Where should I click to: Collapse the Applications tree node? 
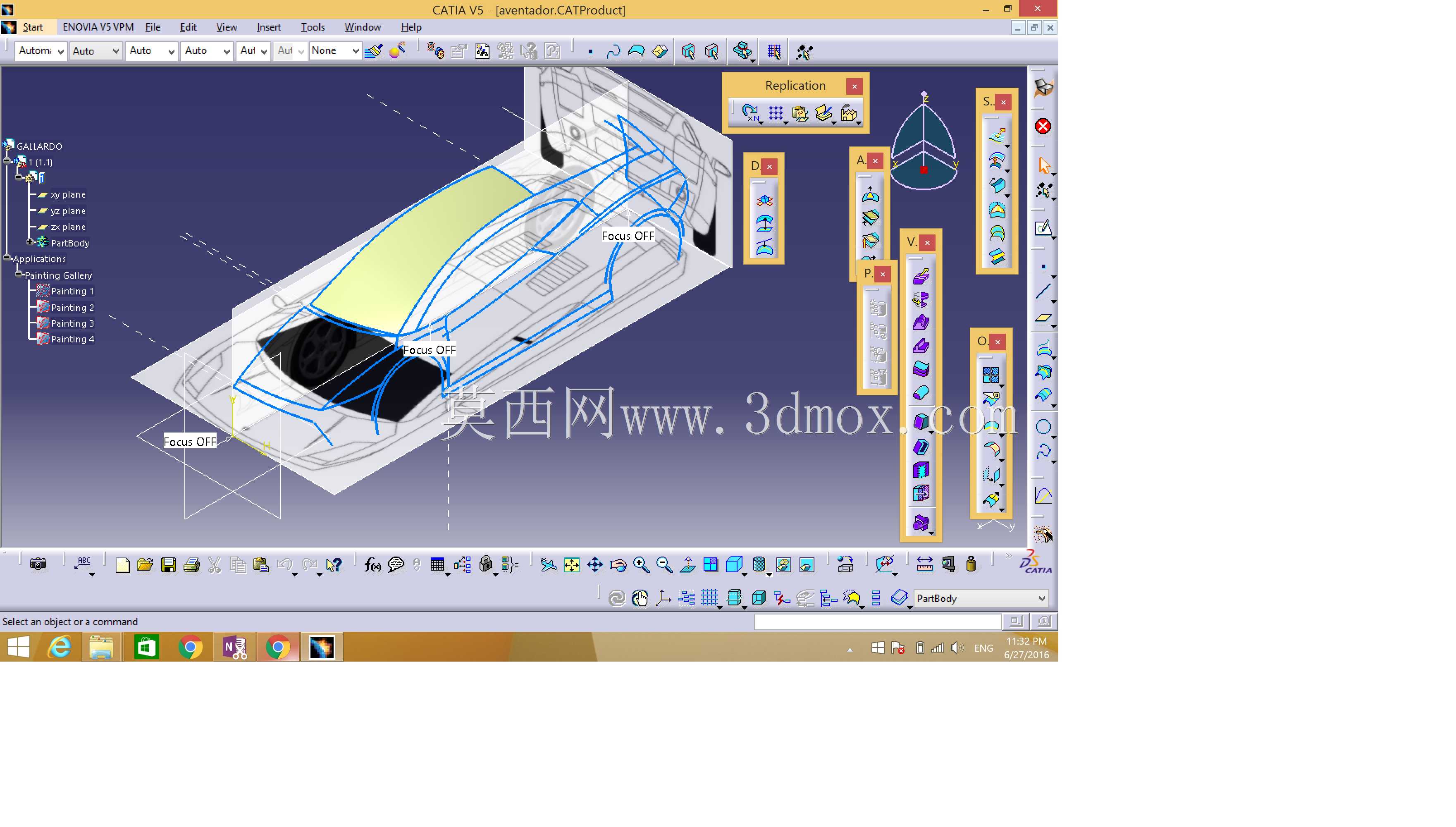tap(7, 258)
